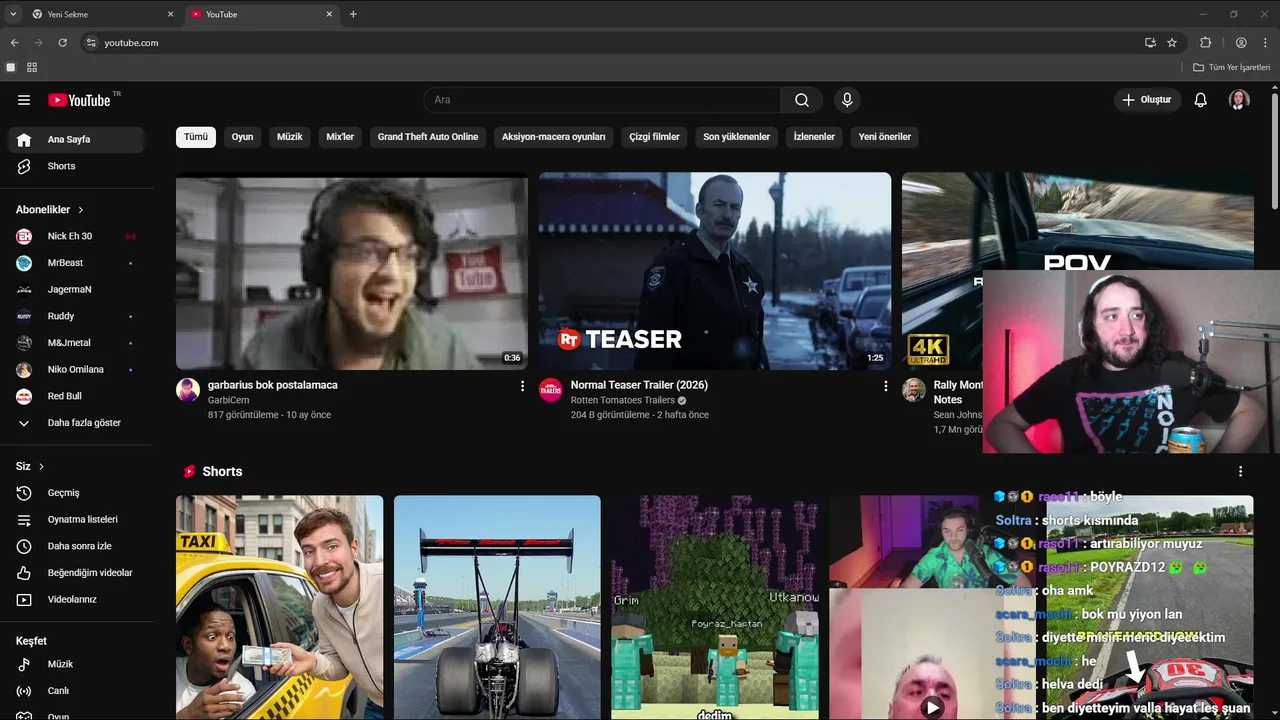Select the Müzik filter chip

[x=290, y=137]
